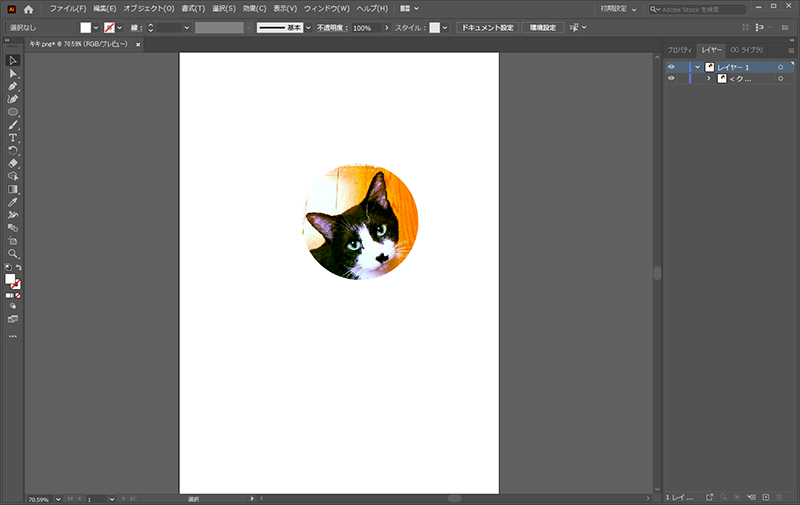Click the Home icon in top bar
The width and height of the screenshot is (800, 505).
tap(29, 8)
